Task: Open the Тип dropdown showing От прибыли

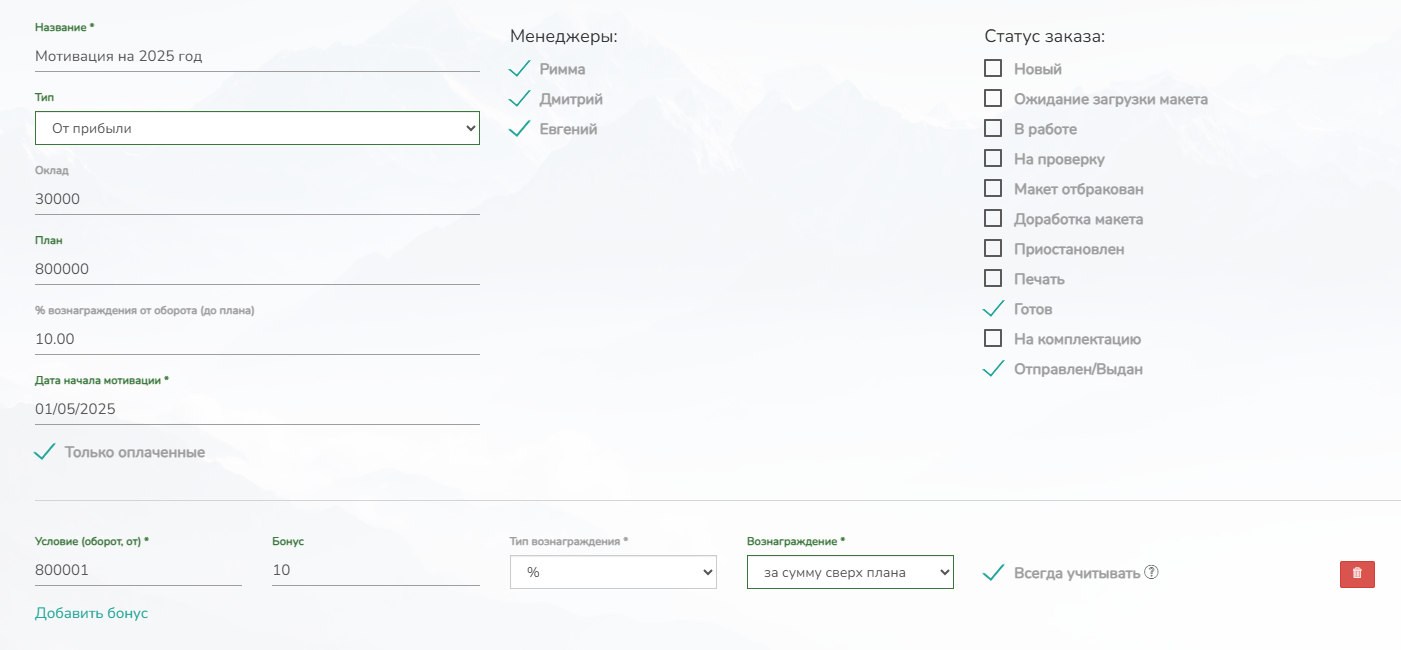Action: click(x=257, y=128)
